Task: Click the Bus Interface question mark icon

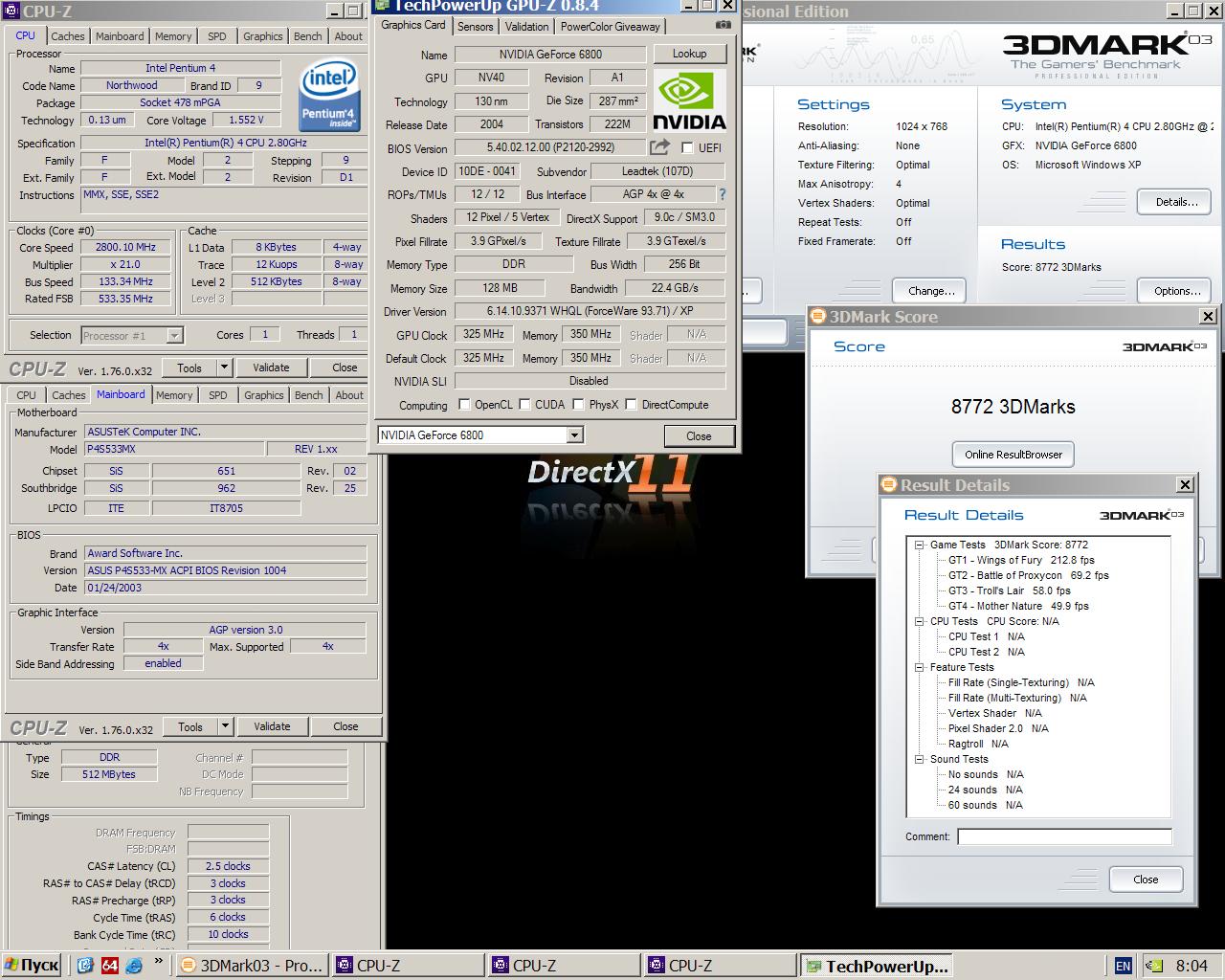Action: 722,194
